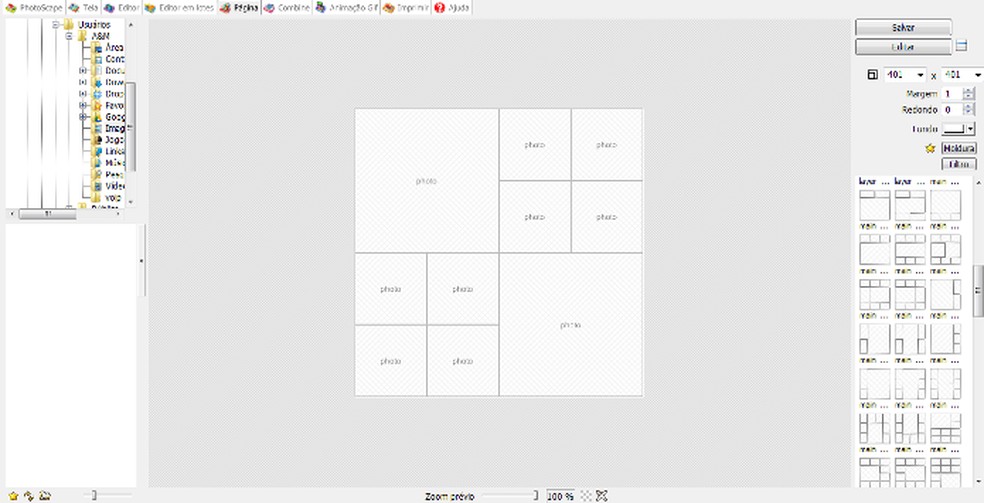This screenshot has width=984, height=503.
Task: Select the Docu folder icon
Action: coord(97,71)
